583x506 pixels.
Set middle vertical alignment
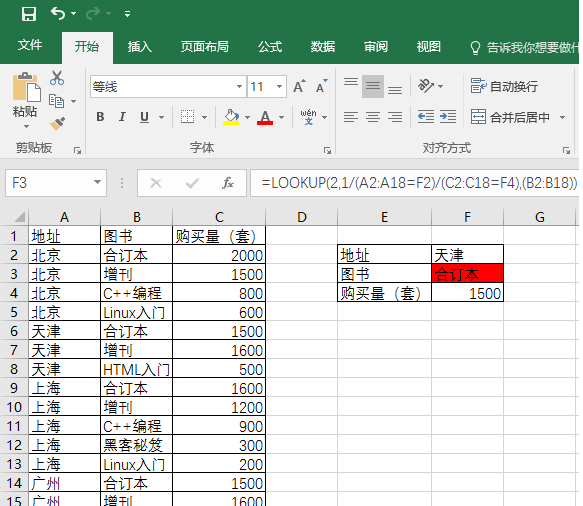coord(373,86)
